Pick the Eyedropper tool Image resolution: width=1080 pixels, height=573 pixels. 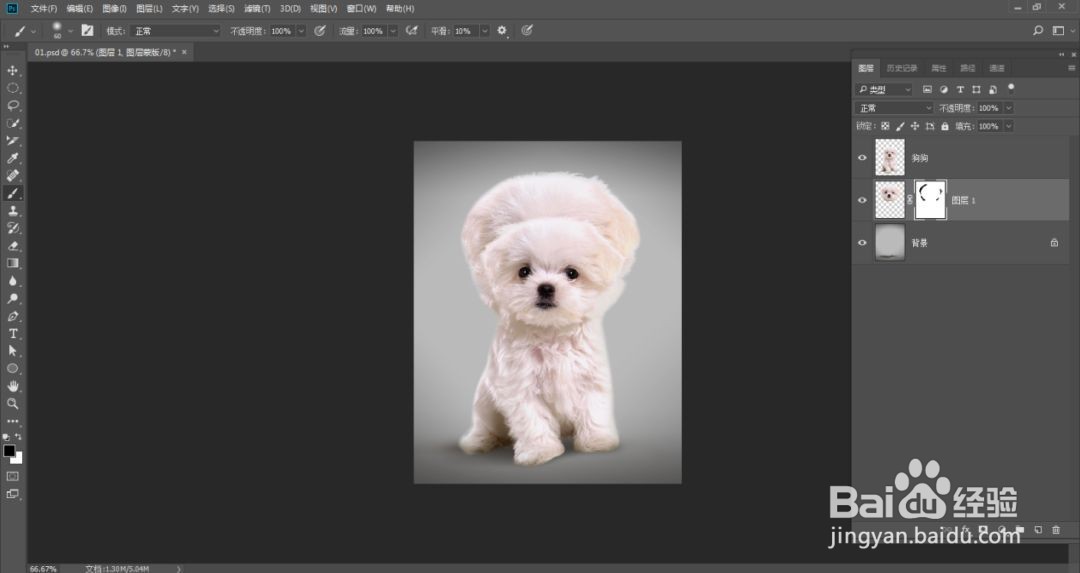pos(13,158)
